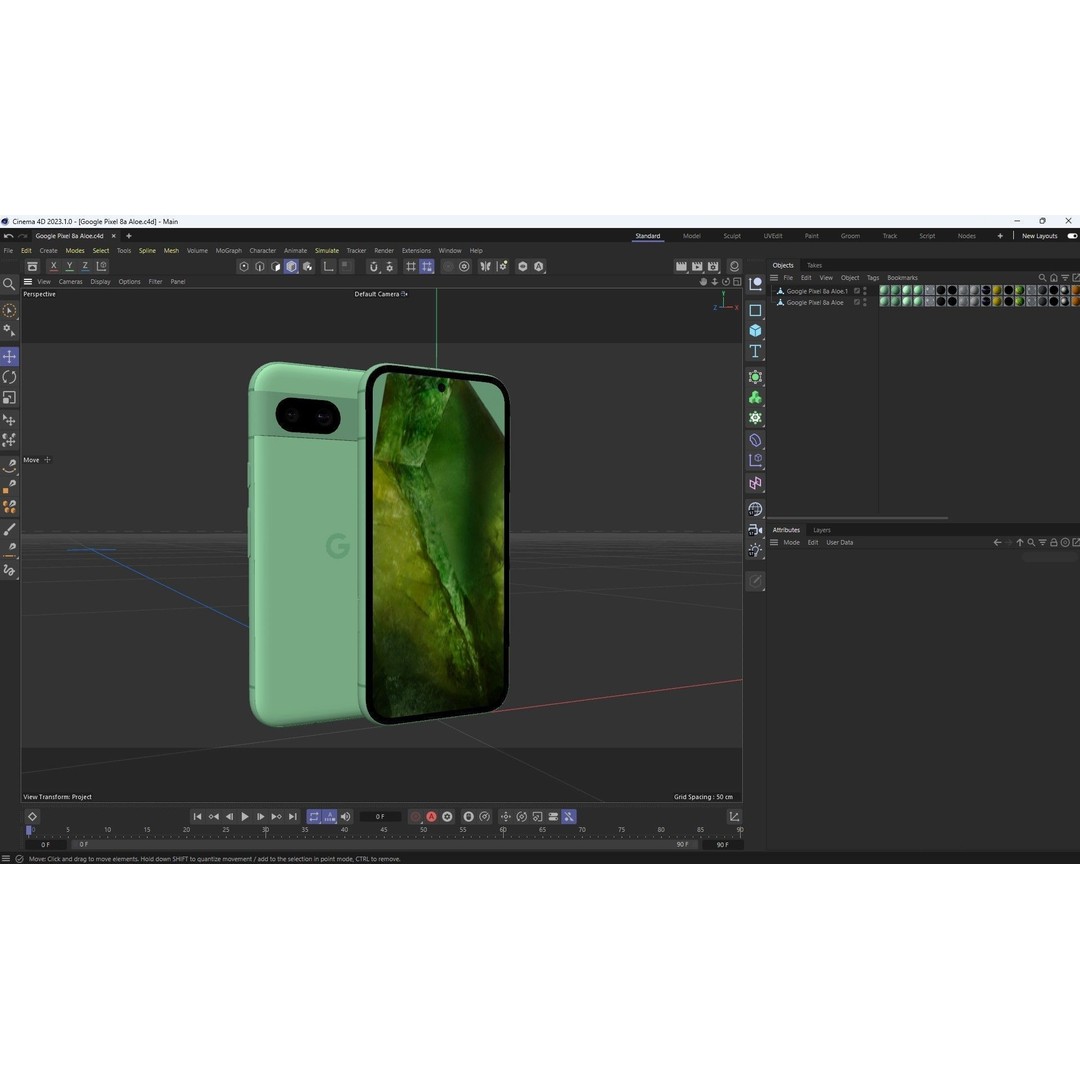Click Record Active Objects button
This screenshot has height=1080, width=1080.
[x=415, y=817]
